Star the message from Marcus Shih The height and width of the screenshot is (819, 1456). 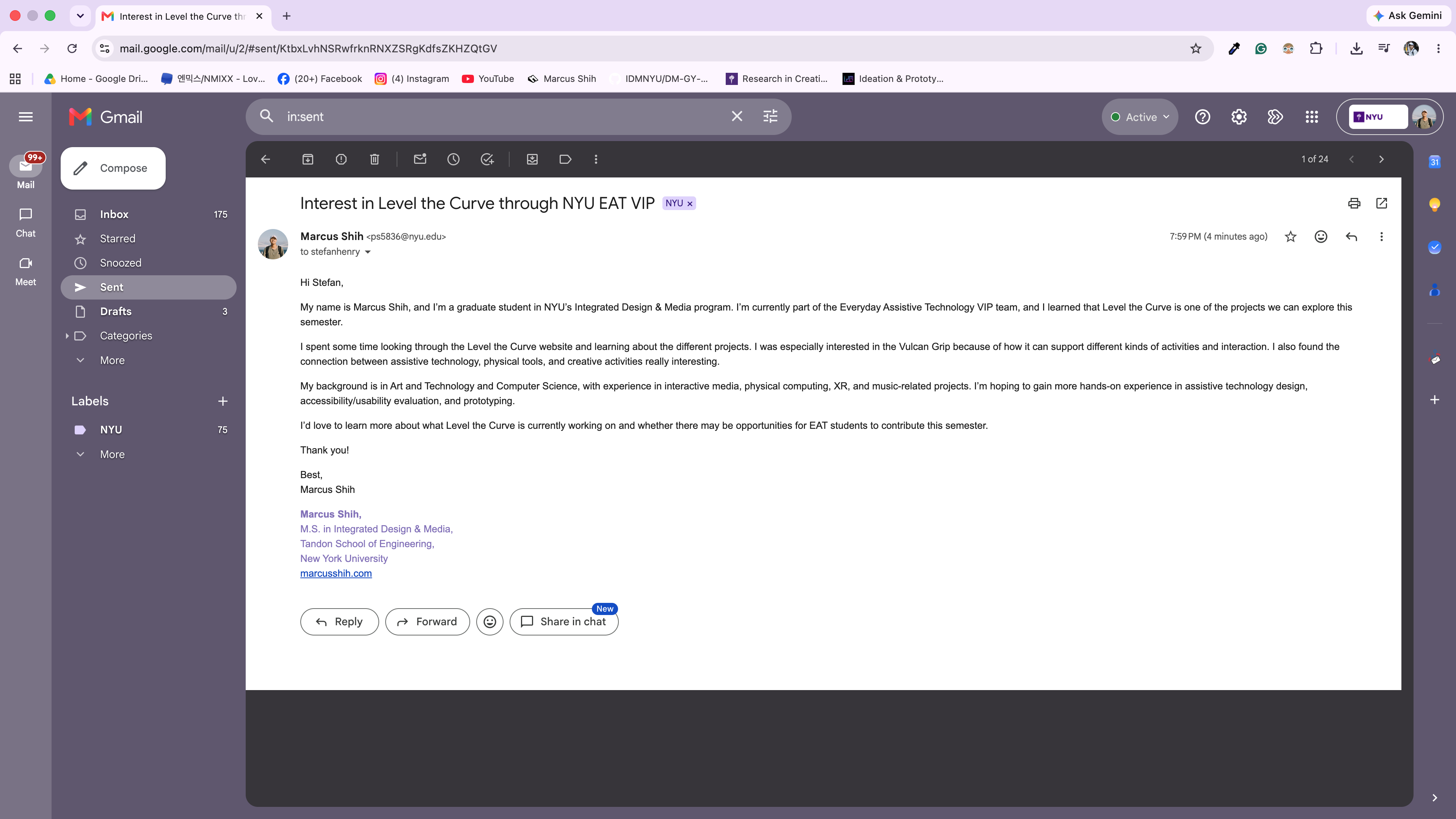[1290, 237]
